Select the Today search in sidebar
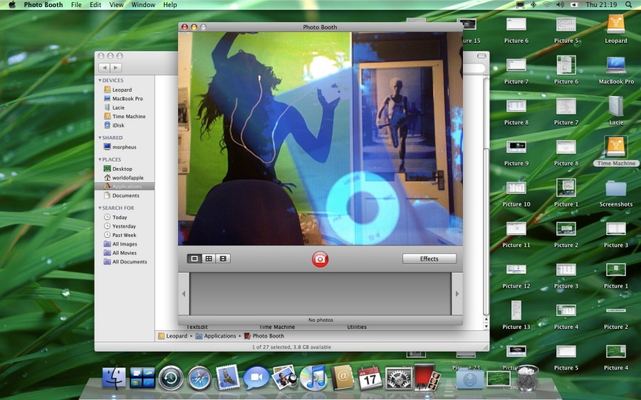The height and width of the screenshot is (400, 641). [x=119, y=217]
